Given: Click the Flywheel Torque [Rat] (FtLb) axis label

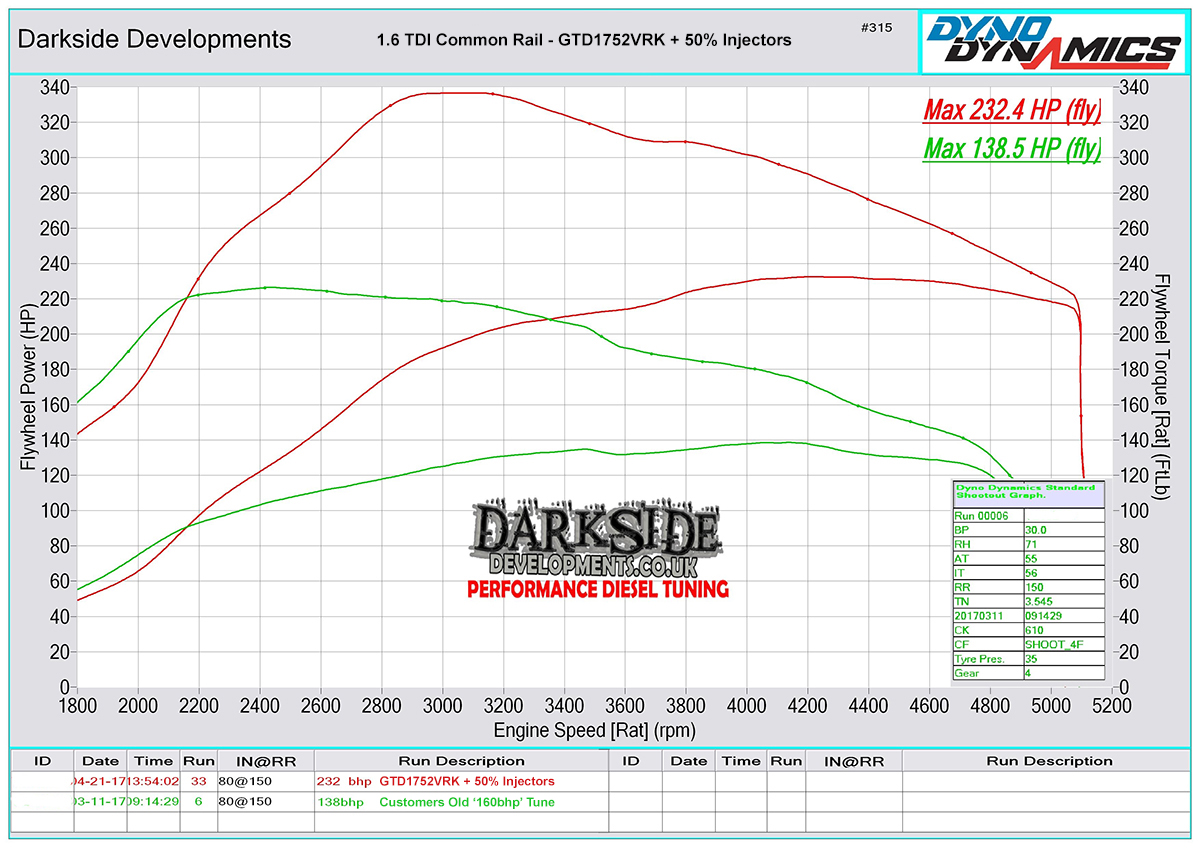Looking at the screenshot, I should pyautogui.click(x=1163, y=387).
